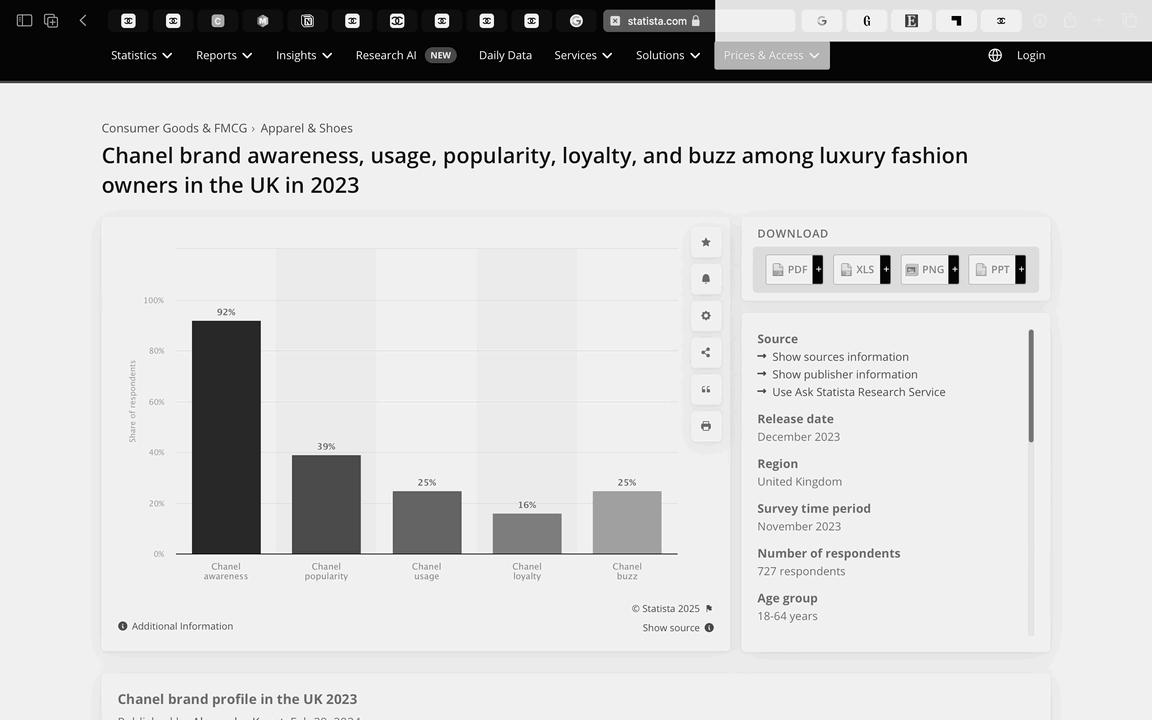Image resolution: width=1152 pixels, height=720 pixels.
Task: Open Research AI page
Action: pos(386,55)
